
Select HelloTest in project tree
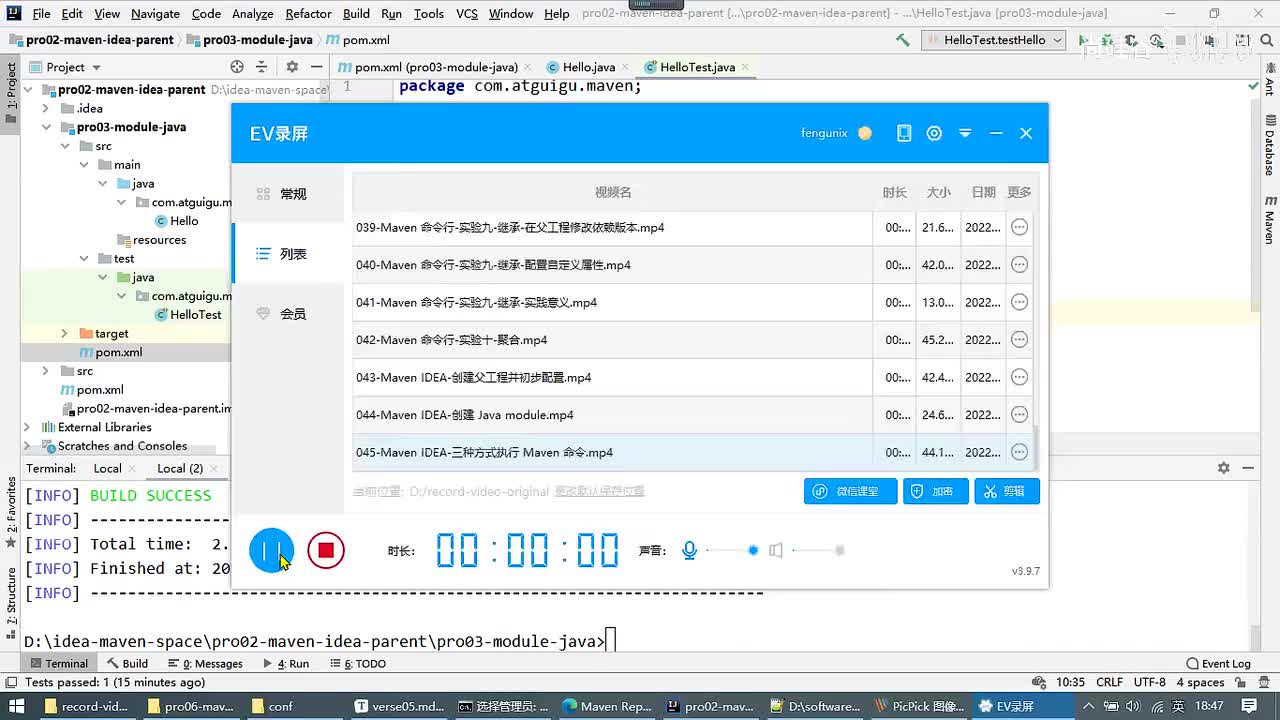point(188,314)
